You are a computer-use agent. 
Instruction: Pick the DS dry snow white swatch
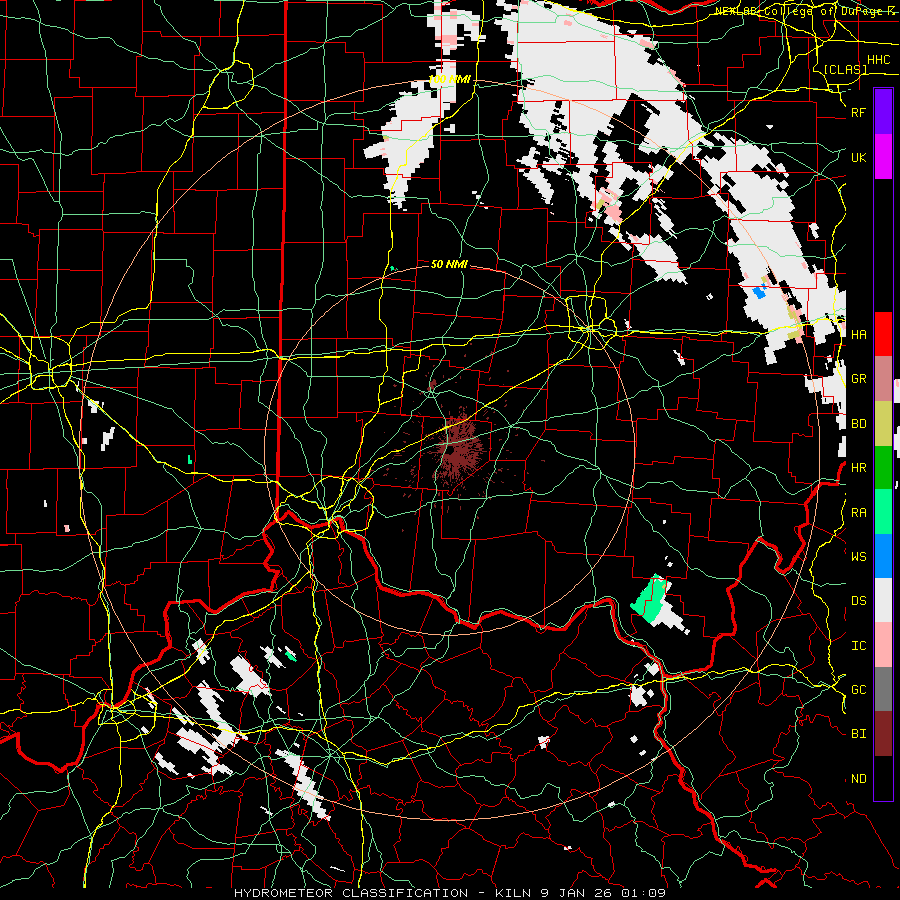(x=883, y=600)
